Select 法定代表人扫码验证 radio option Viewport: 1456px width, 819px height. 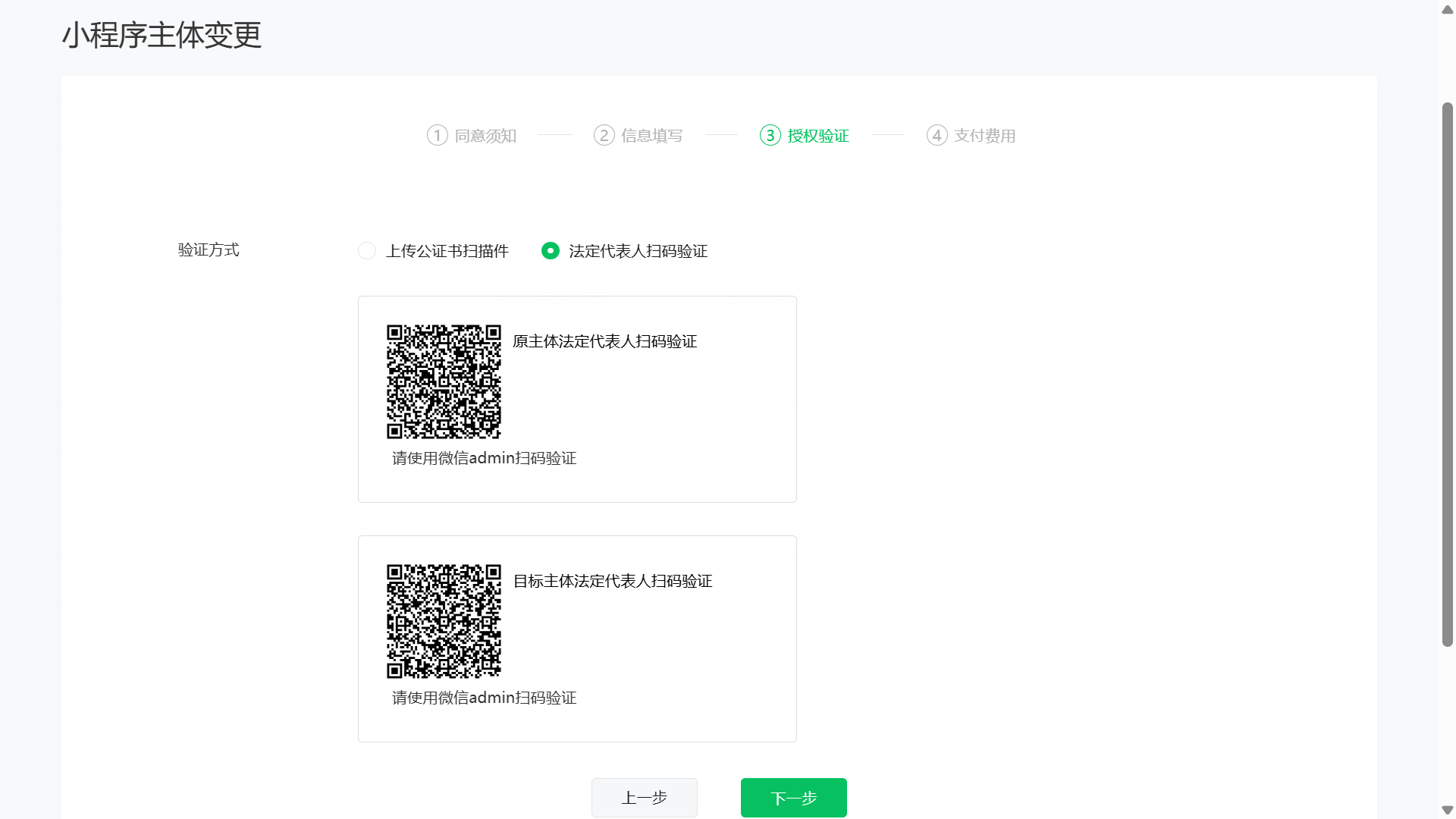pos(551,251)
